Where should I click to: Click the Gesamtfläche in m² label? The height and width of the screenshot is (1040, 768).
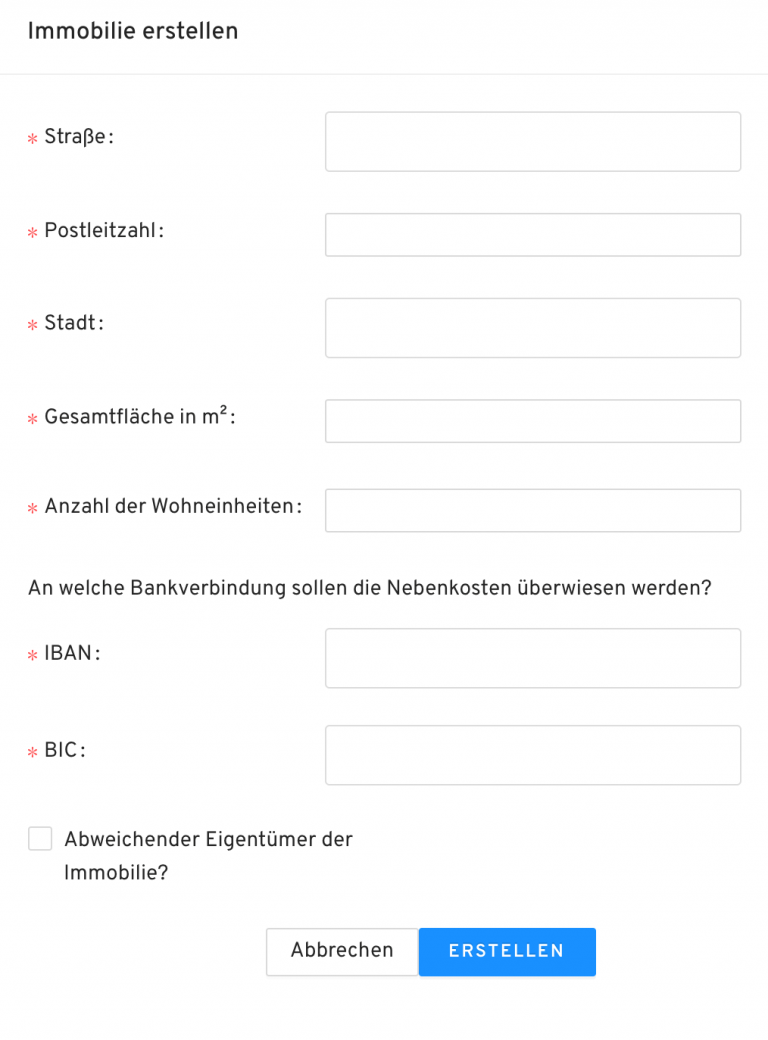(x=139, y=417)
